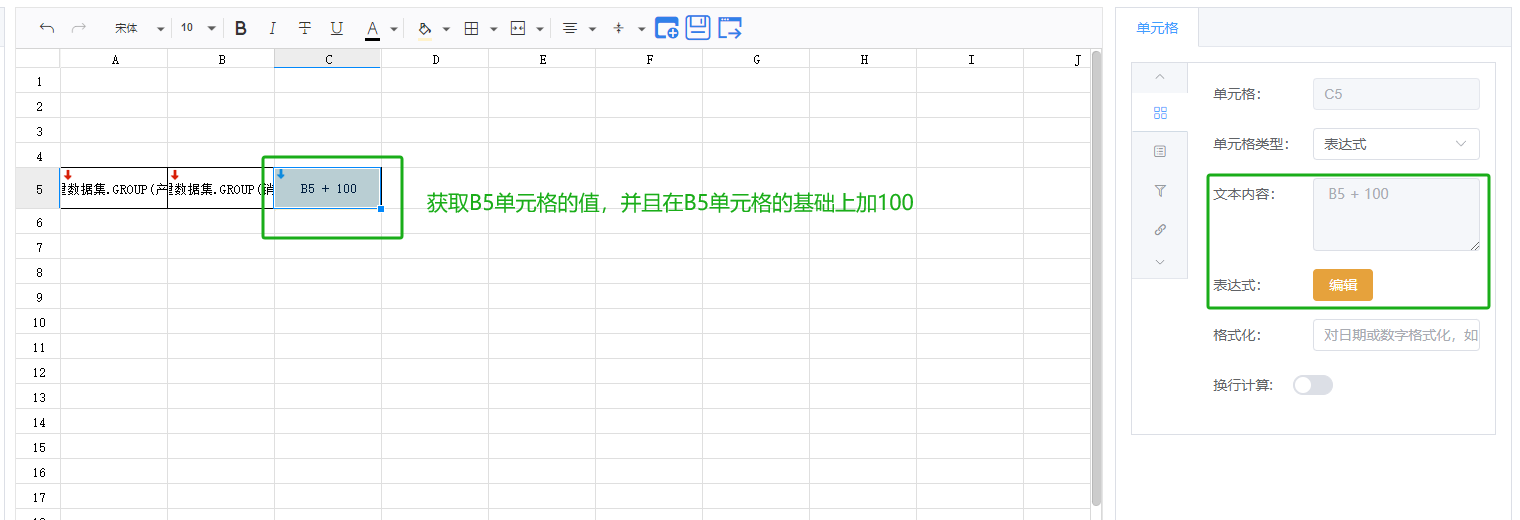Expand the vertical align dropdown arrow
The width and height of the screenshot is (1520, 520).
tap(641, 29)
